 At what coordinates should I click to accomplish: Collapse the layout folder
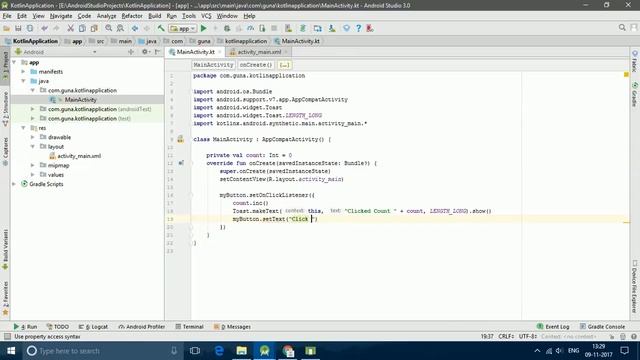[33, 147]
